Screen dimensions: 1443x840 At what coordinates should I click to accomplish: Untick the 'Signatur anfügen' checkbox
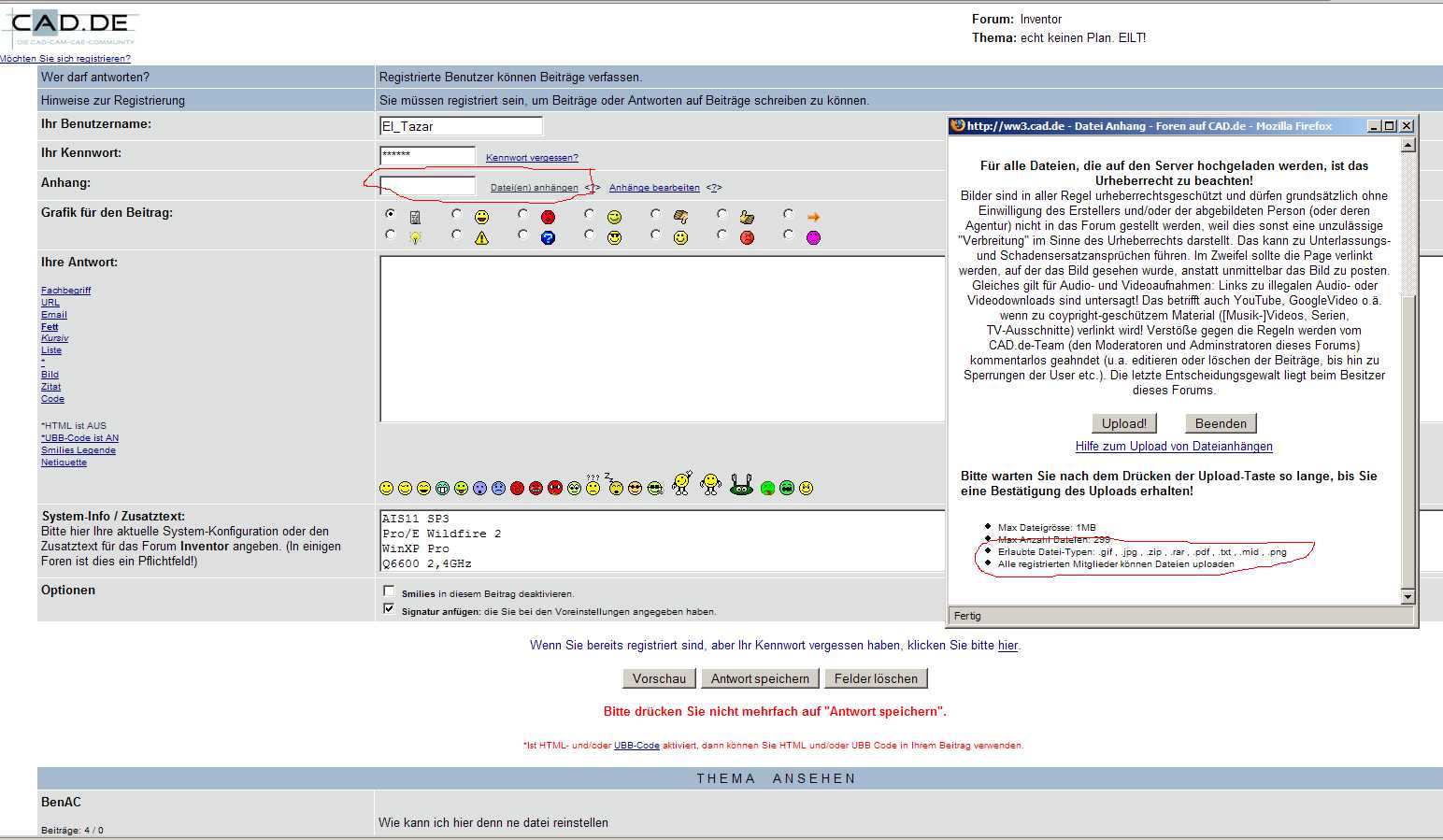[x=389, y=608]
